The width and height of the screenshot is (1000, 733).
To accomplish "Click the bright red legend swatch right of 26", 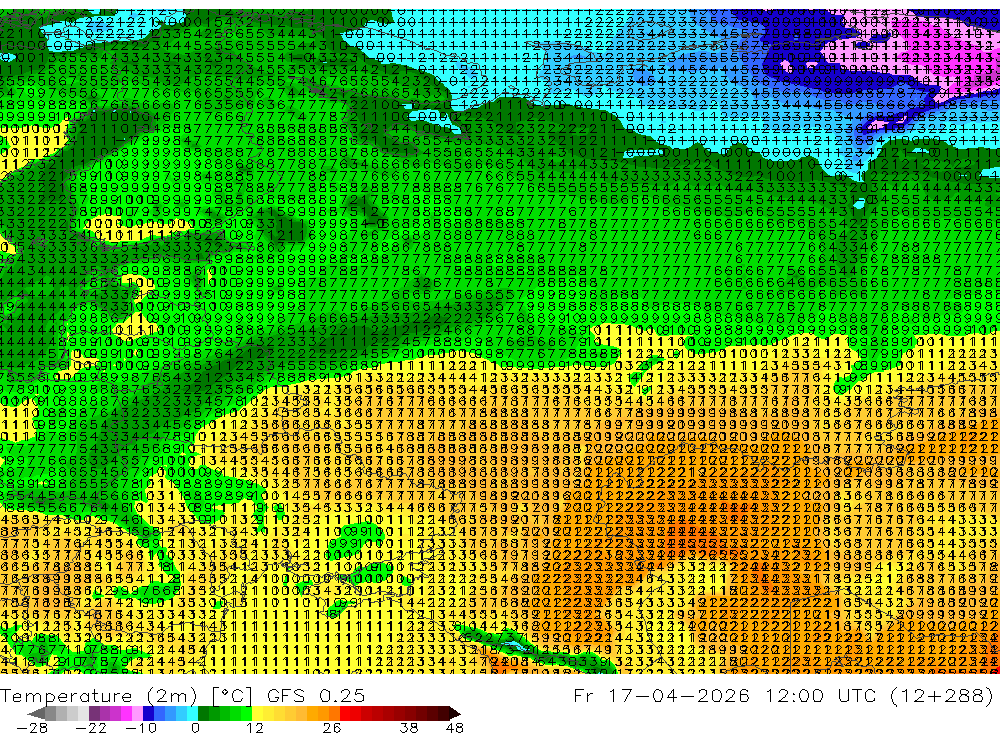I will coord(345,713).
